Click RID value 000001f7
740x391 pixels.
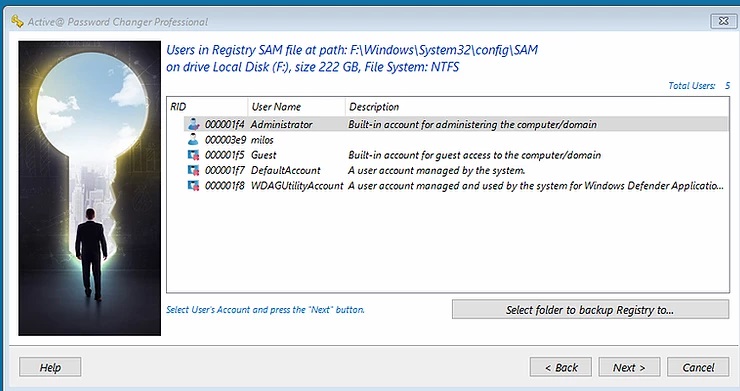tap(224, 170)
